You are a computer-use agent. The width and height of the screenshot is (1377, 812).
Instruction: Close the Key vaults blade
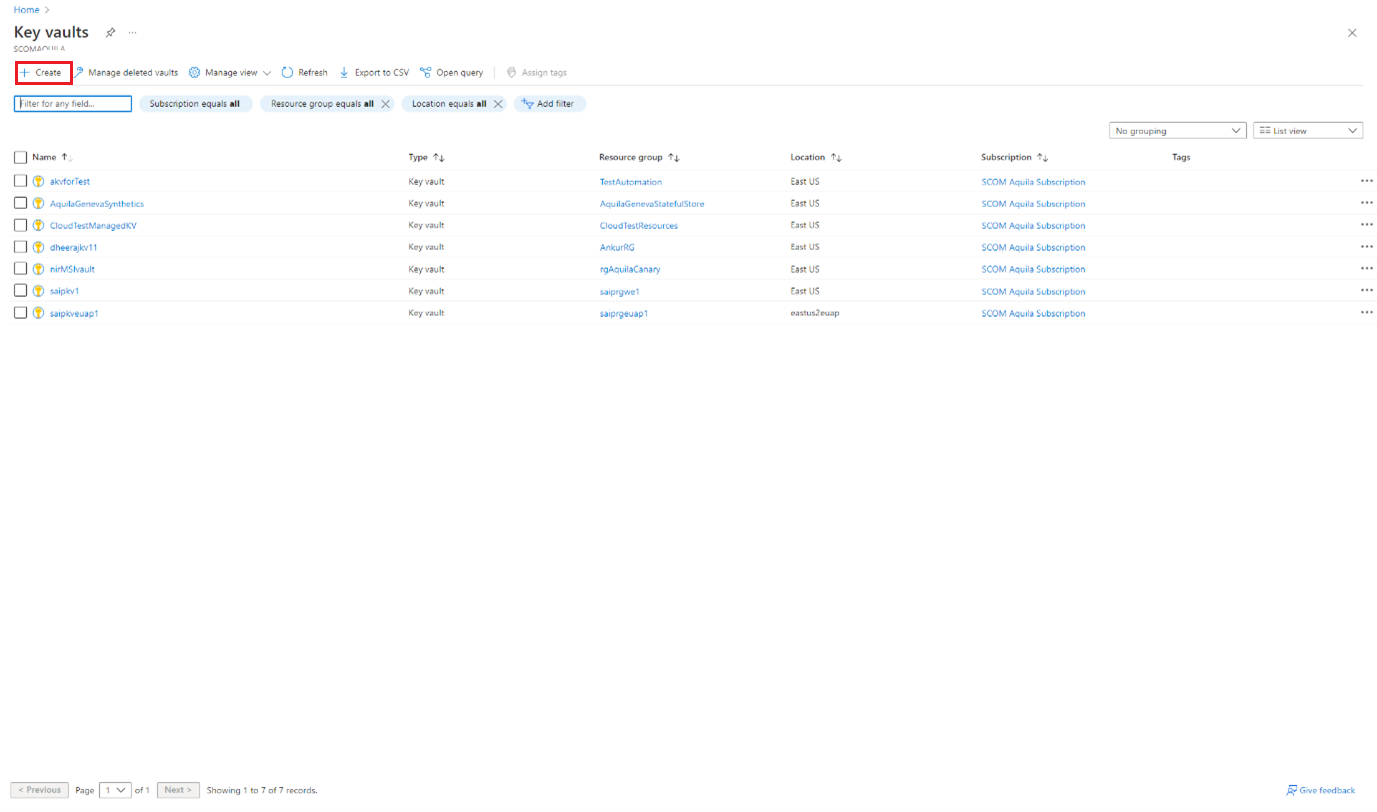click(1352, 33)
